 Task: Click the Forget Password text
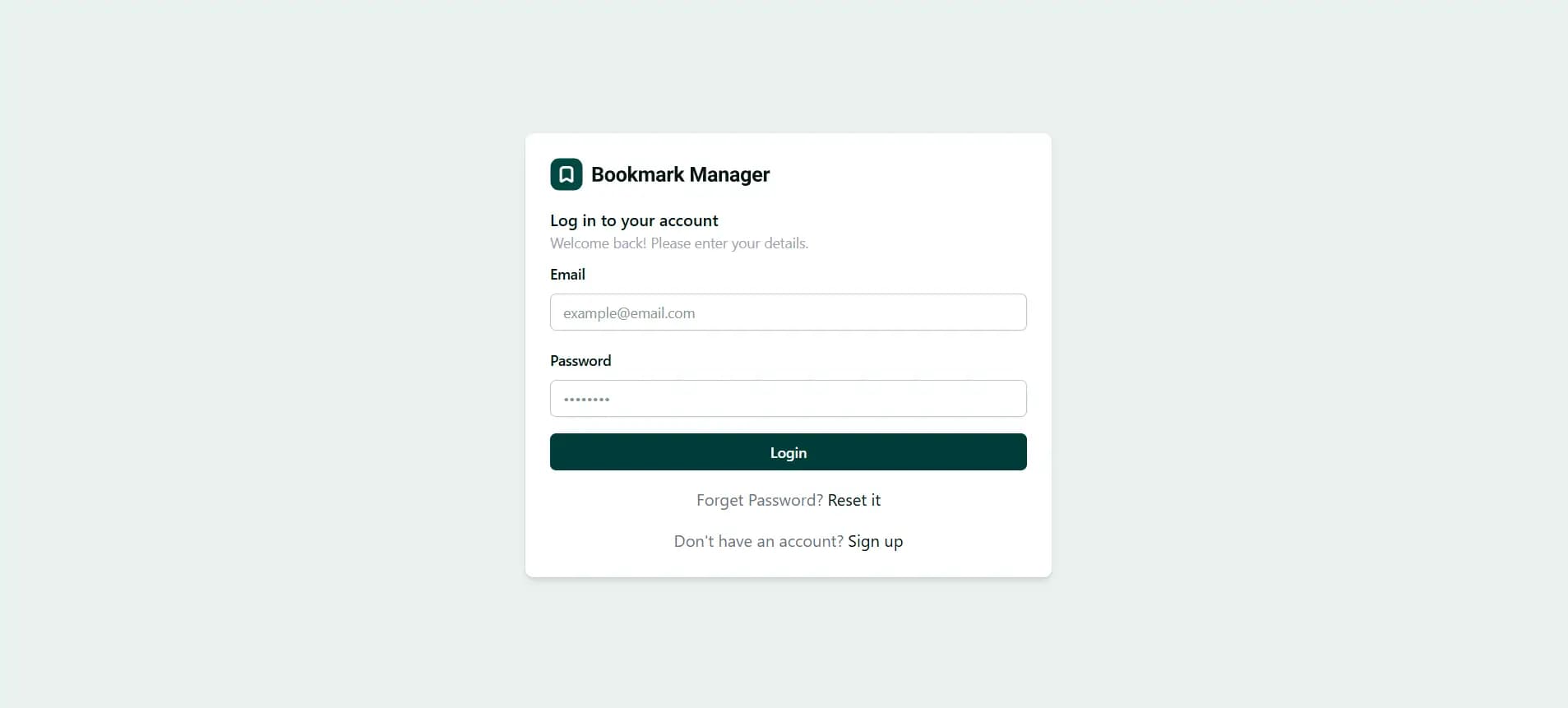pos(759,500)
